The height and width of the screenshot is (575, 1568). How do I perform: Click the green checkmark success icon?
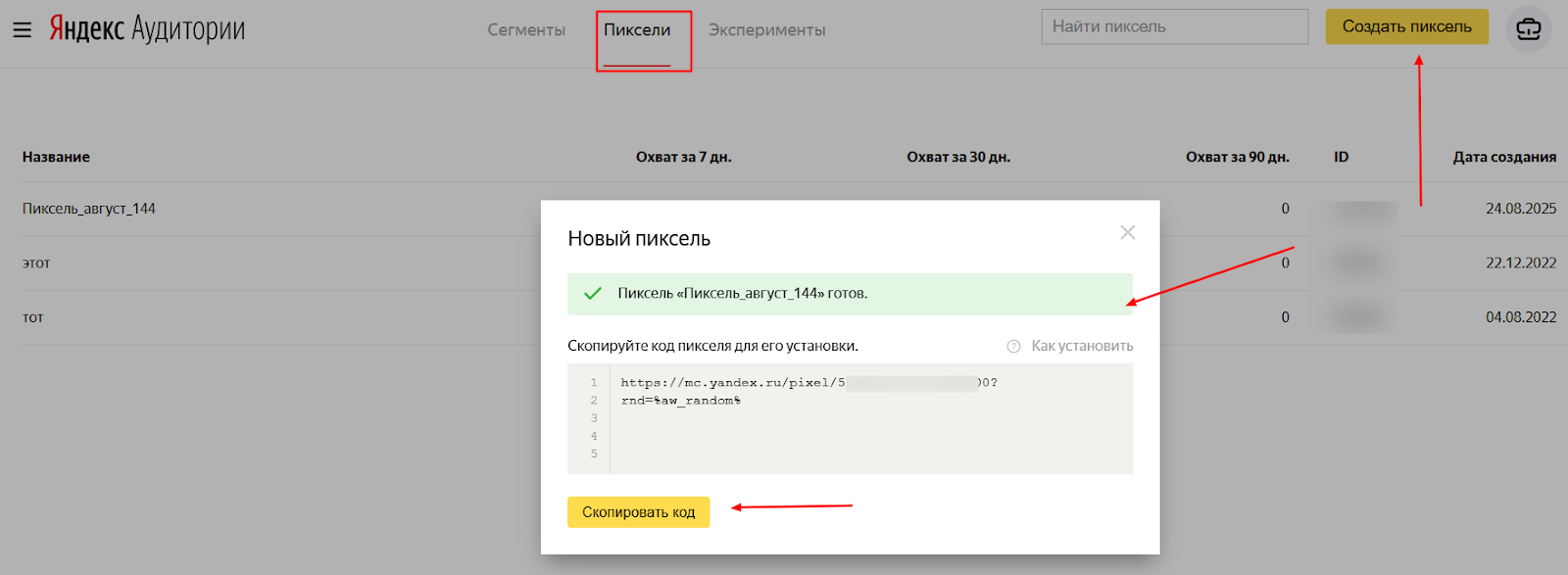592,293
